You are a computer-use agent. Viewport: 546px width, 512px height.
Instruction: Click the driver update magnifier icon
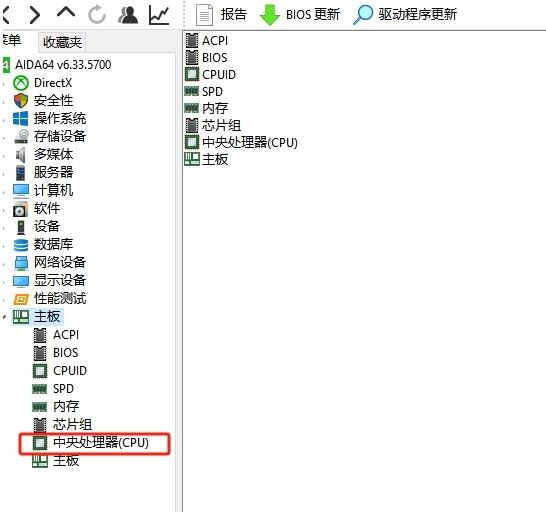click(363, 15)
